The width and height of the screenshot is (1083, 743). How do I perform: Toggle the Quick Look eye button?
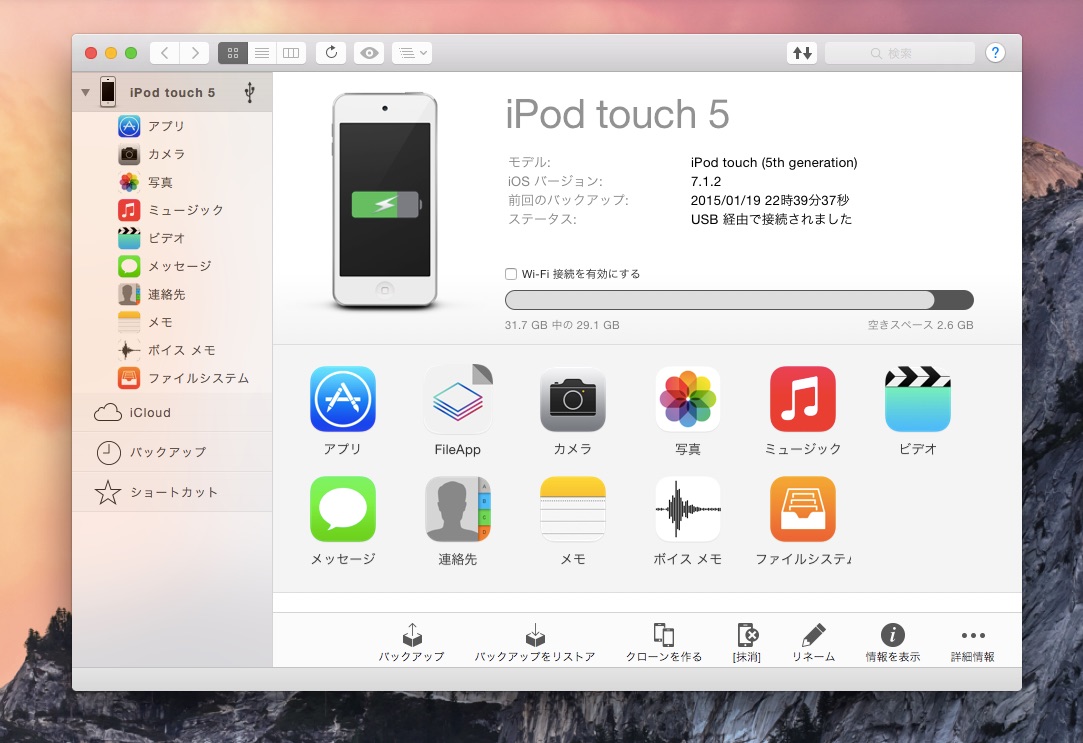click(x=370, y=52)
